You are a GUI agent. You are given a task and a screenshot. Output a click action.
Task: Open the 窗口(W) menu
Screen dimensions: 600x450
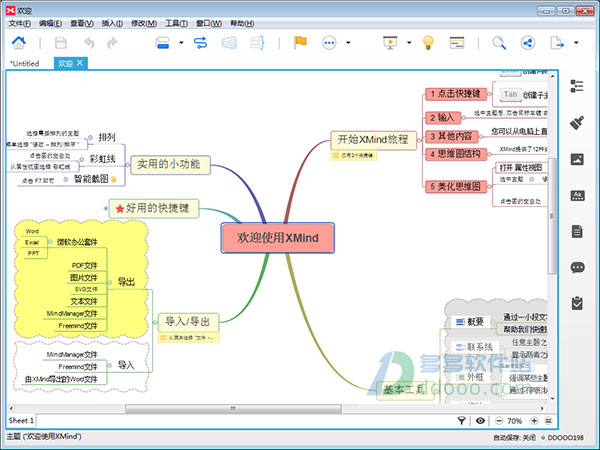tap(209, 24)
